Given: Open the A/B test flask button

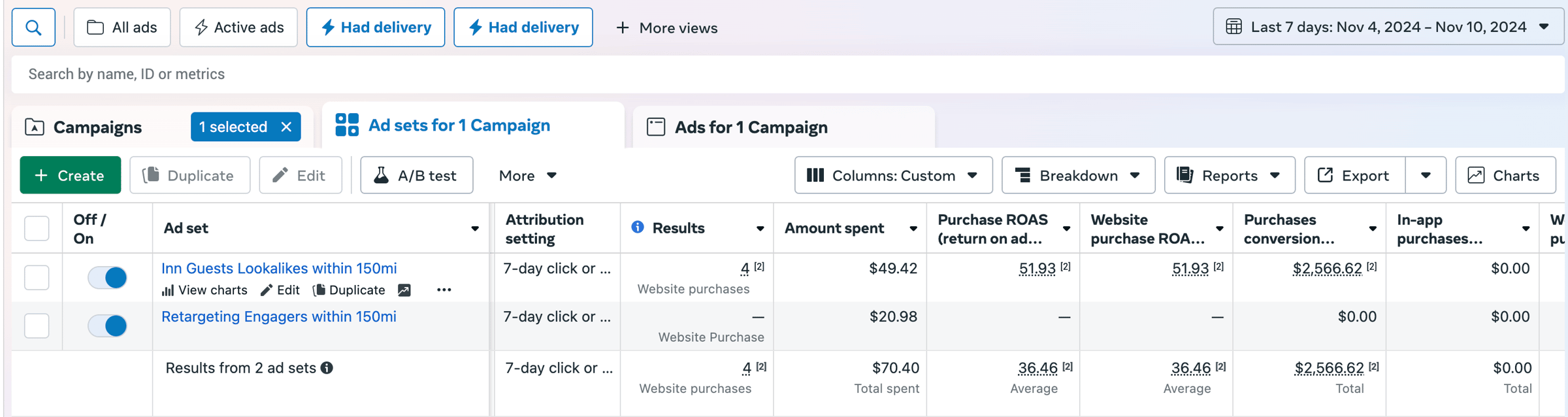Looking at the screenshot, I should 416,175.
